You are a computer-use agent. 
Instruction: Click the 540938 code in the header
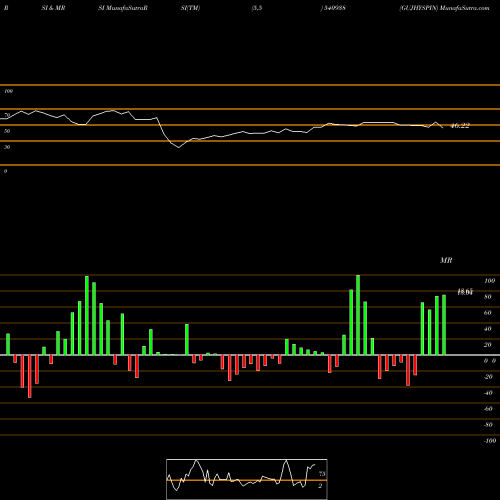(334, 8)
